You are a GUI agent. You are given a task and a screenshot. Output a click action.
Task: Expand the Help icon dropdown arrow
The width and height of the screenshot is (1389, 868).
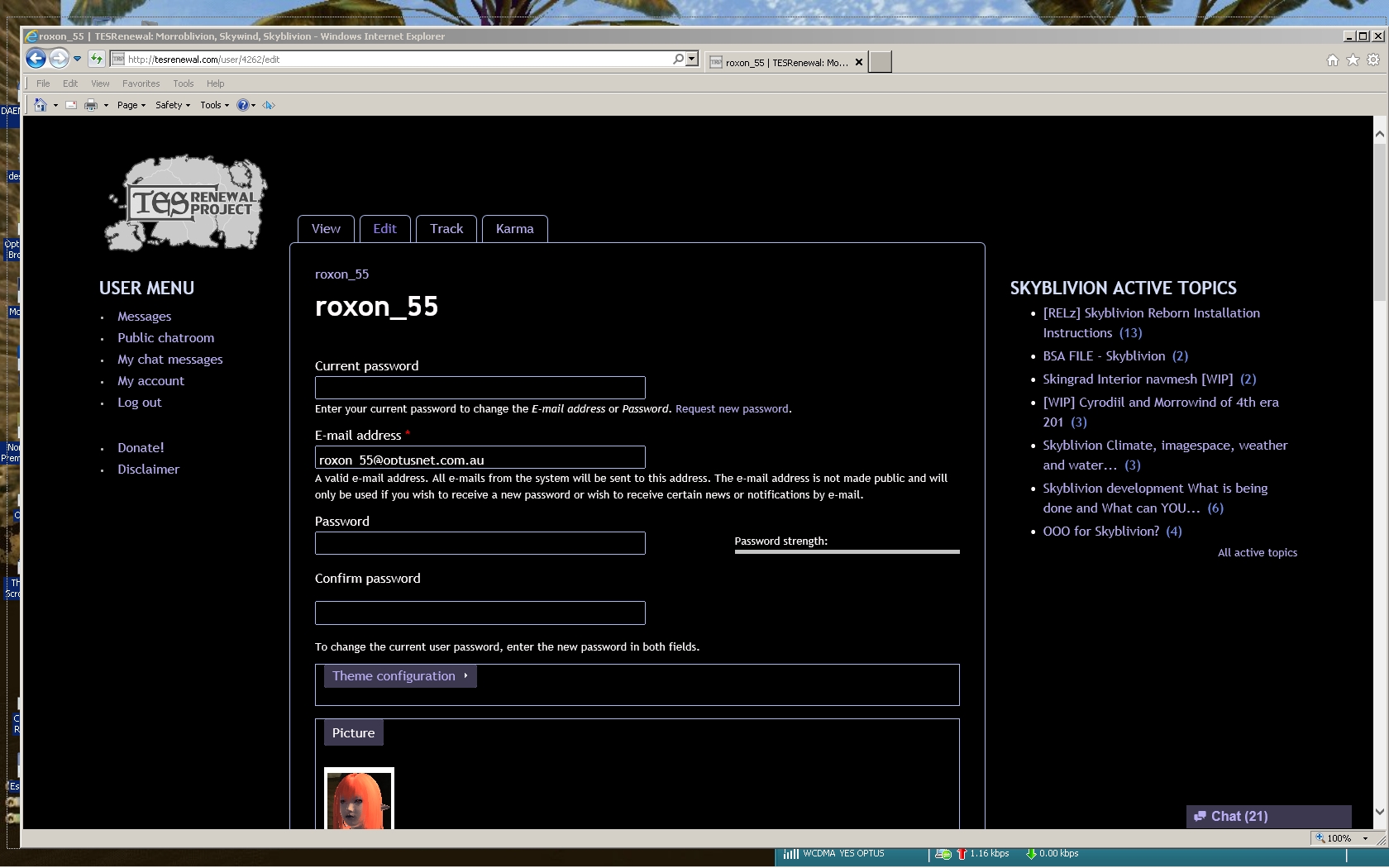click(x=253, y=106)
